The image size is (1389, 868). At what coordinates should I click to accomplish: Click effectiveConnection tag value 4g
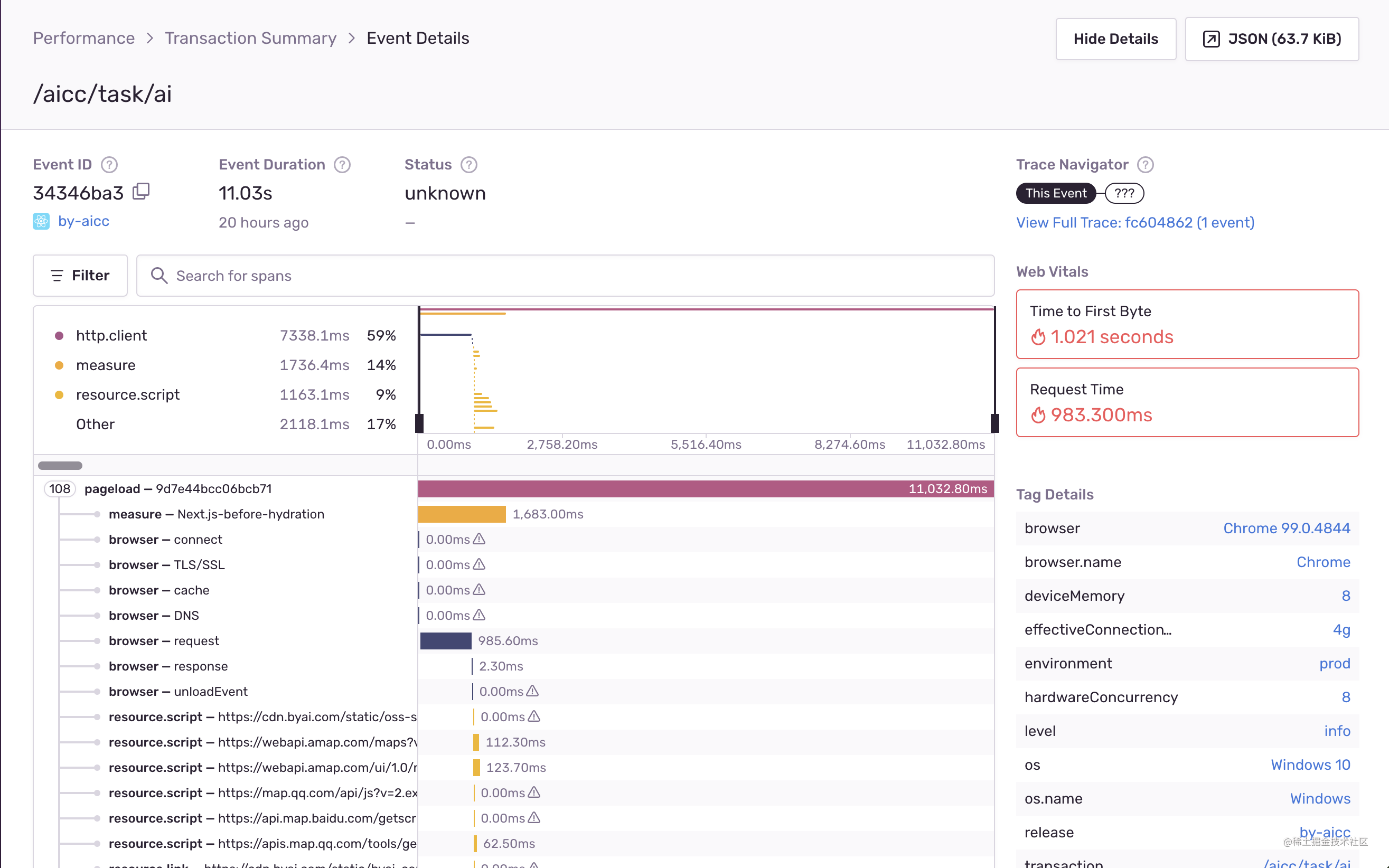pyautogui.click(x=1341, y=630)
